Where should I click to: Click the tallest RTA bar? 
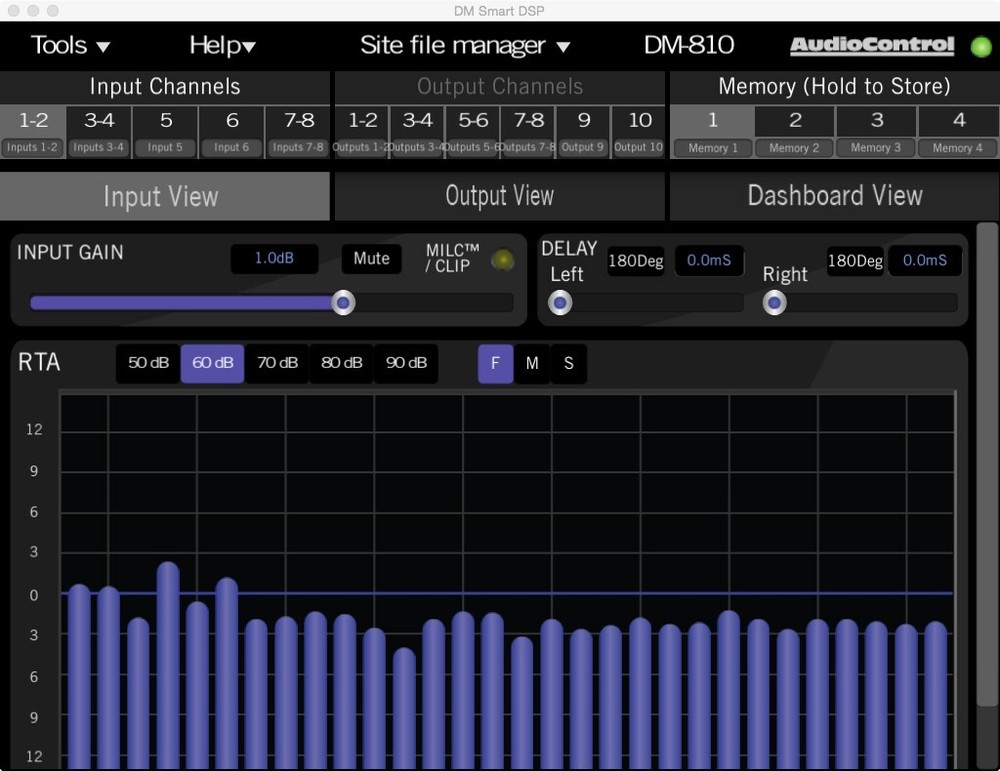pyautogui.click(x=168, y=665)
